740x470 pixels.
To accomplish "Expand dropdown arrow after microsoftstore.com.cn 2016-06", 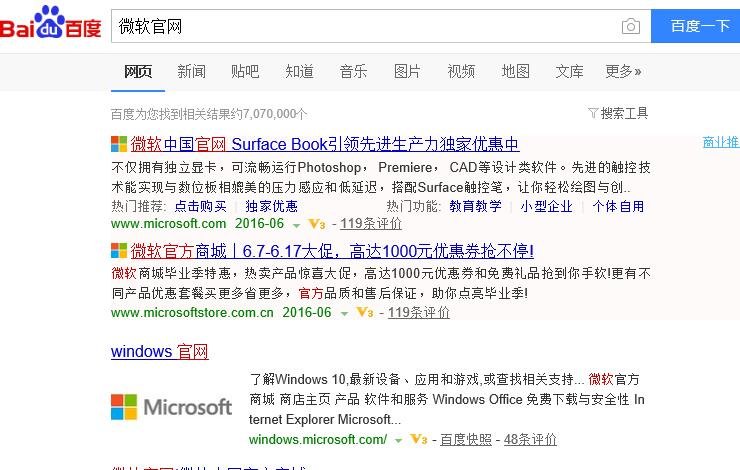I will click(344, 313).
